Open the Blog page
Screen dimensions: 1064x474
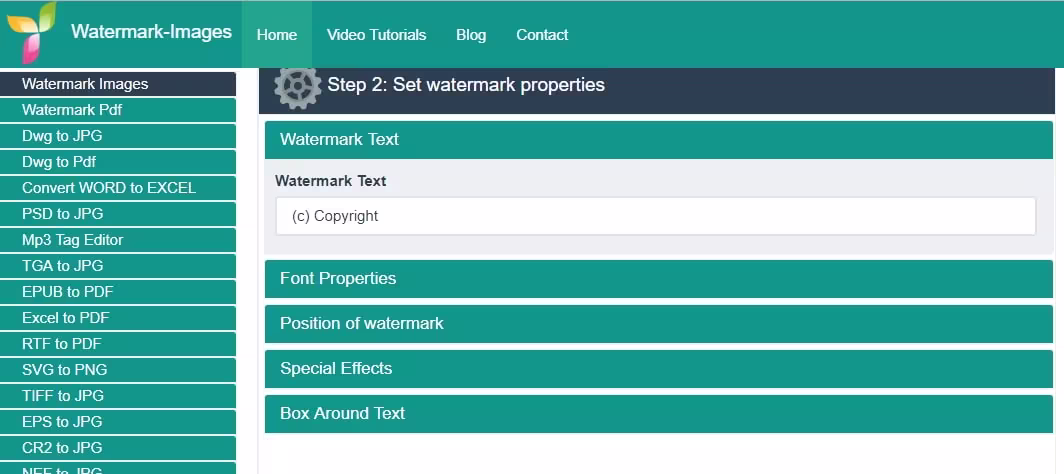coord(471,35)
